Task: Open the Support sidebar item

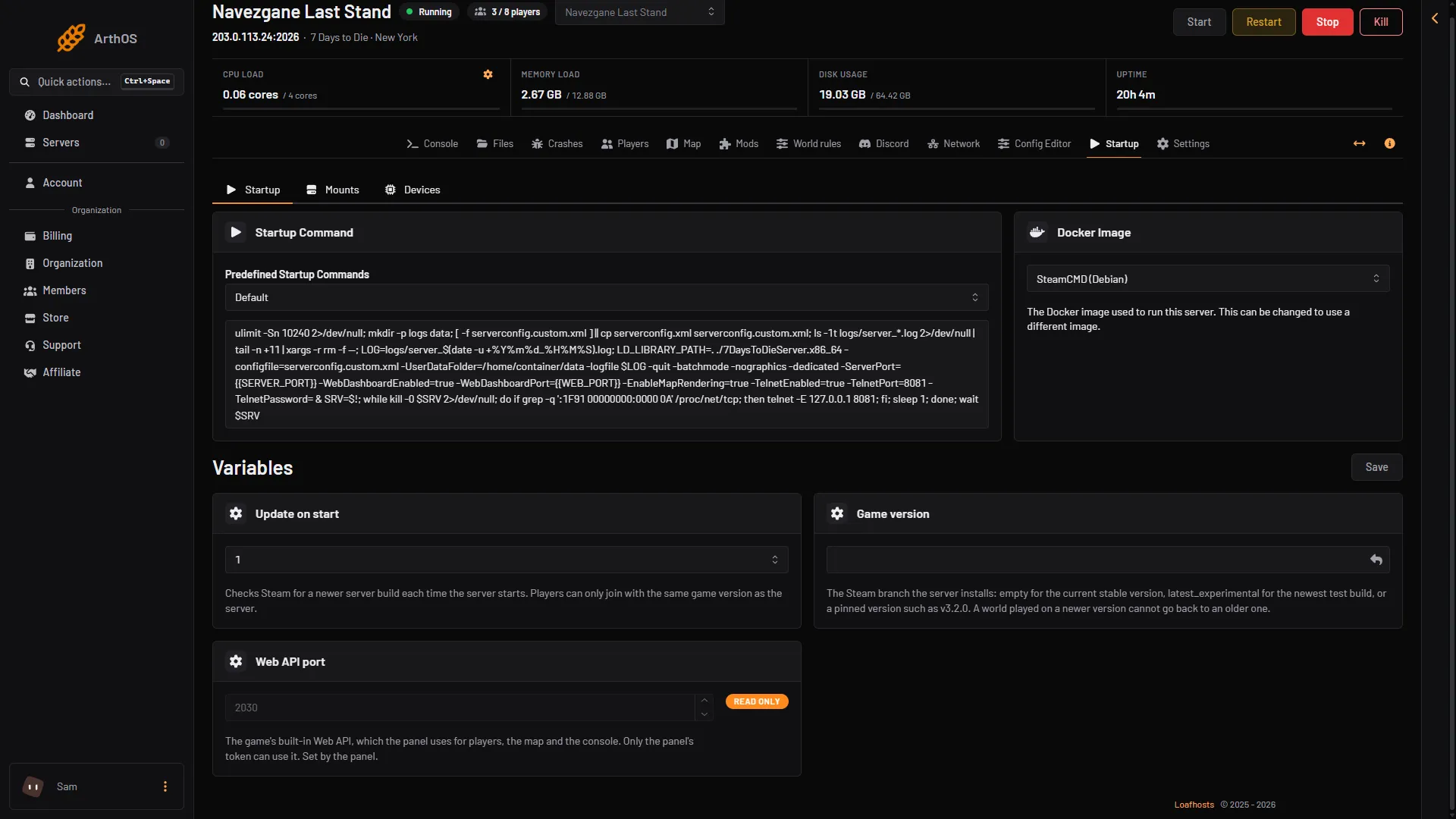Action: pyautogui.click(x=96, y=345)
